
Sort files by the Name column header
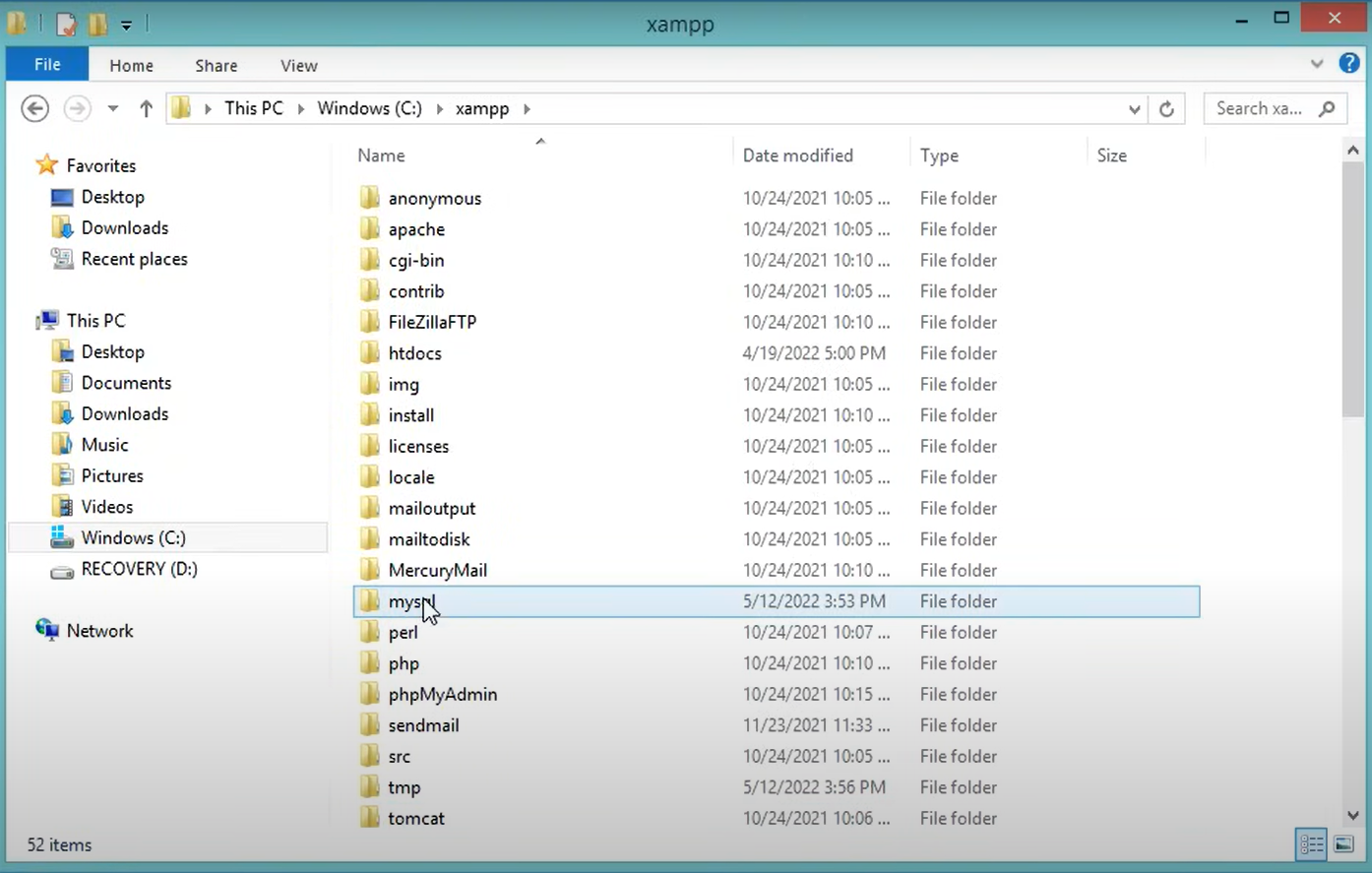pyautogui.click(x=381, y=155)
